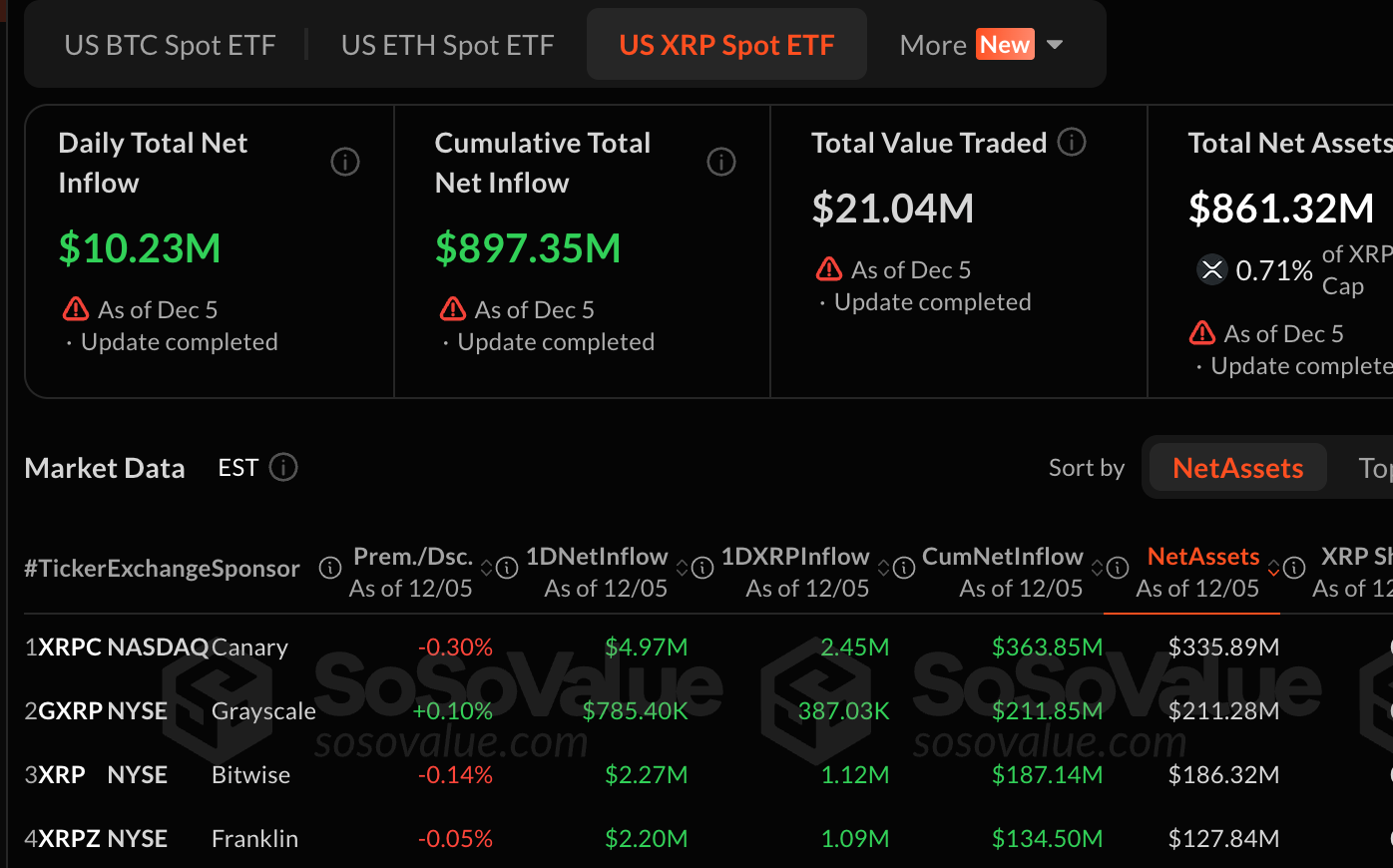This screenshot has height=868, width=1393.
Task: Switch to US BTC Spot ETF tab
Action: pyautogui.click(x=170, y=45)
